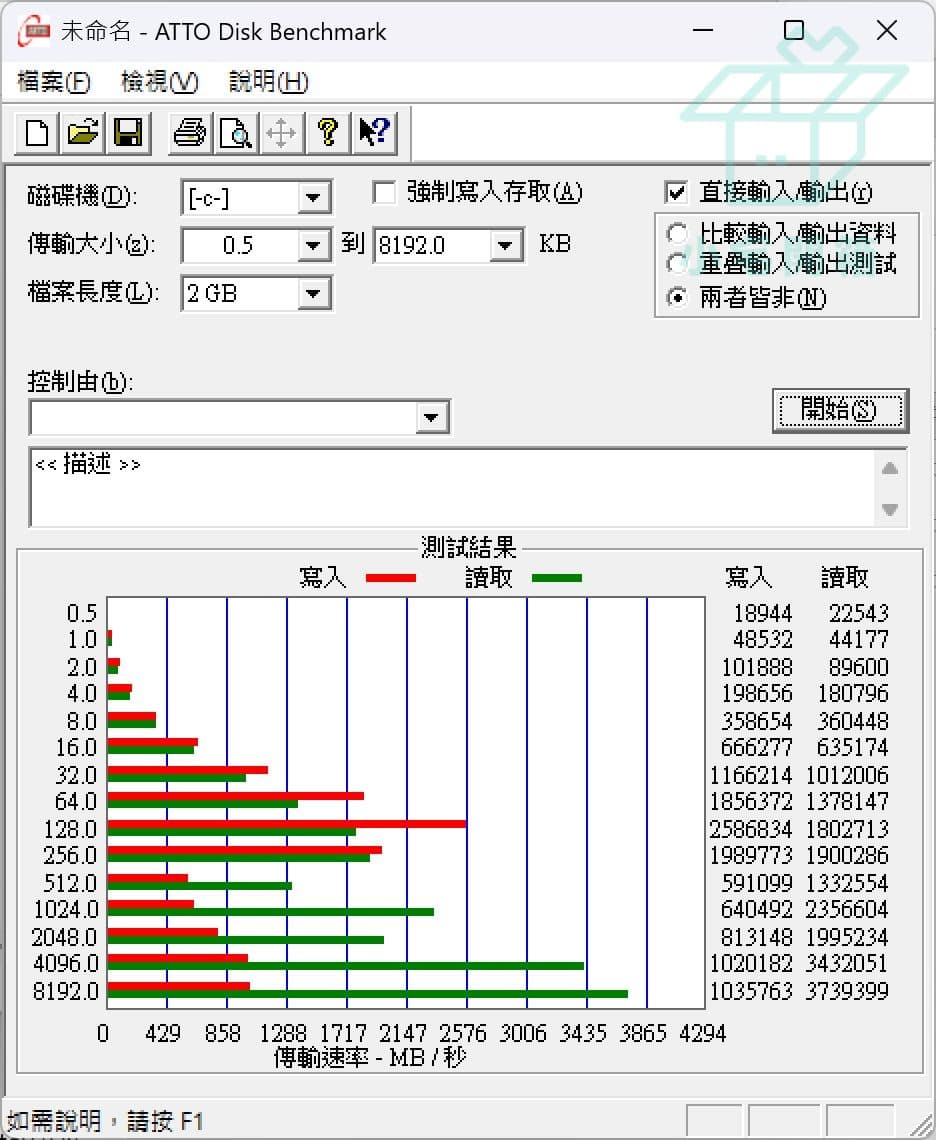Click the 512.0 row write value 591099

click(756, 883)
